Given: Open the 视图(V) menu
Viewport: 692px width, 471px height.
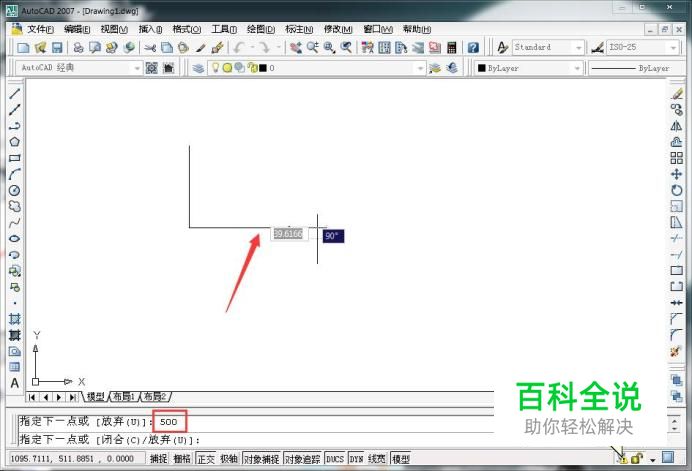Looking at the screenshot, I should coord(114,30).
